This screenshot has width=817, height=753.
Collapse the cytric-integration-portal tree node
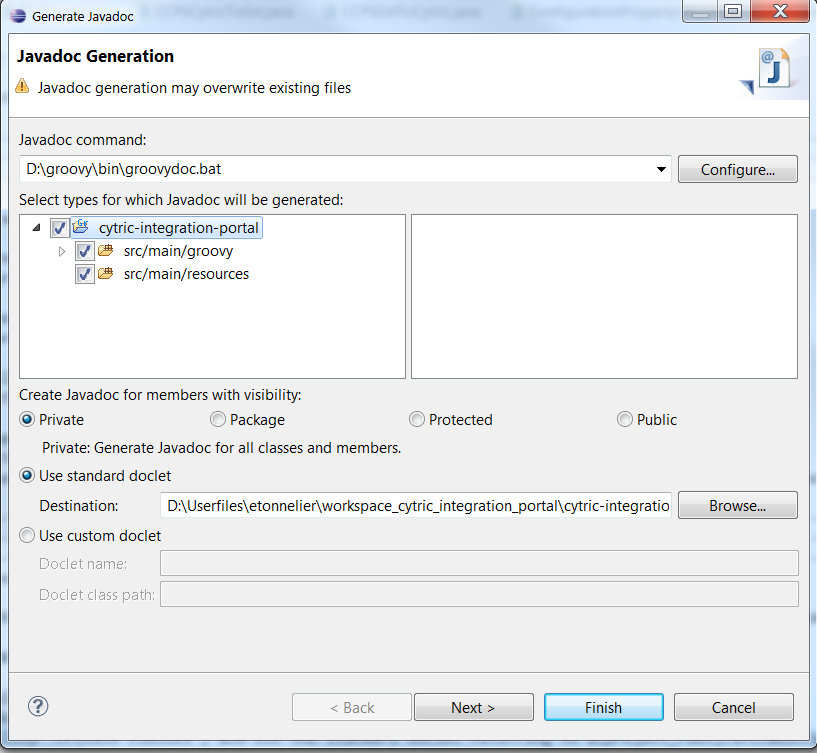[x=37, y=228]
